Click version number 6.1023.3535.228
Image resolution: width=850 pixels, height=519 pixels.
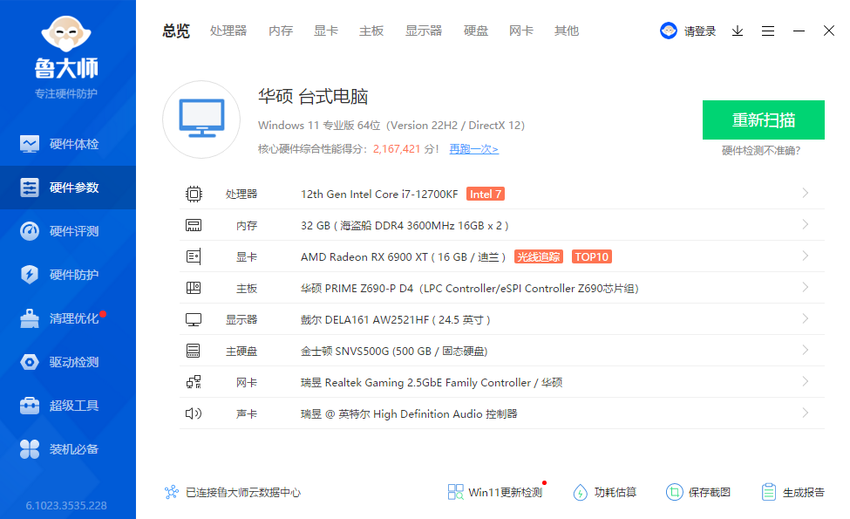66,505
